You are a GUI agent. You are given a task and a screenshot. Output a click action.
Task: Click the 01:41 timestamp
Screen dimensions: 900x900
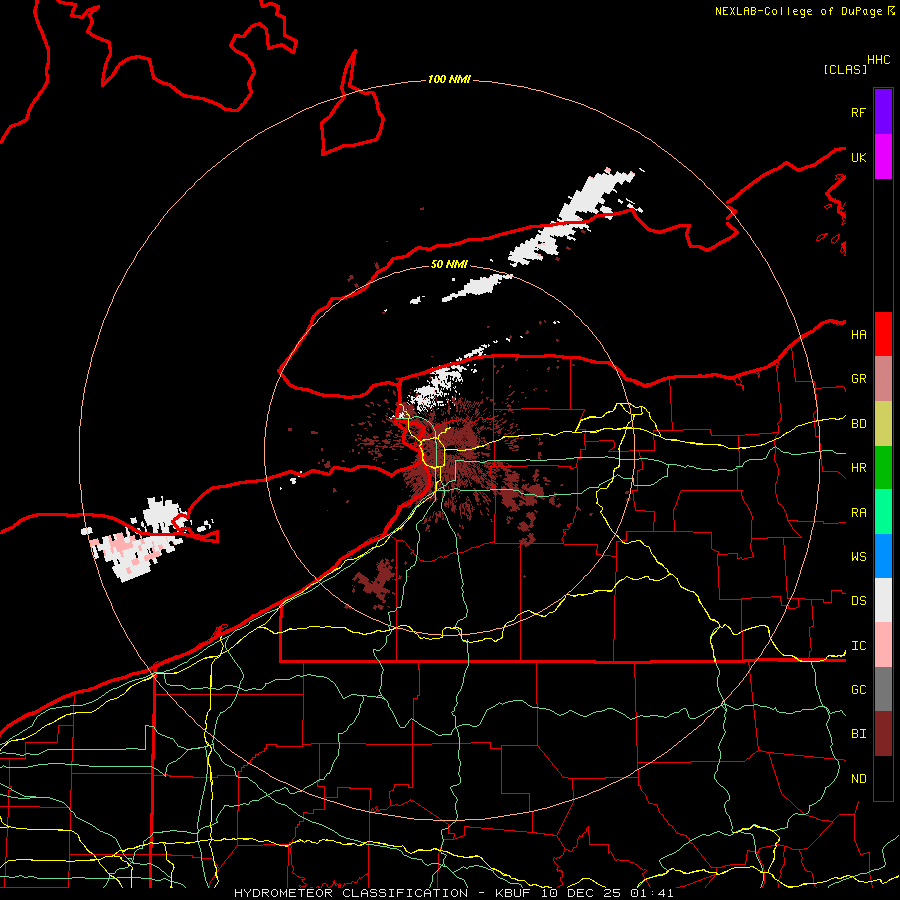651,893
